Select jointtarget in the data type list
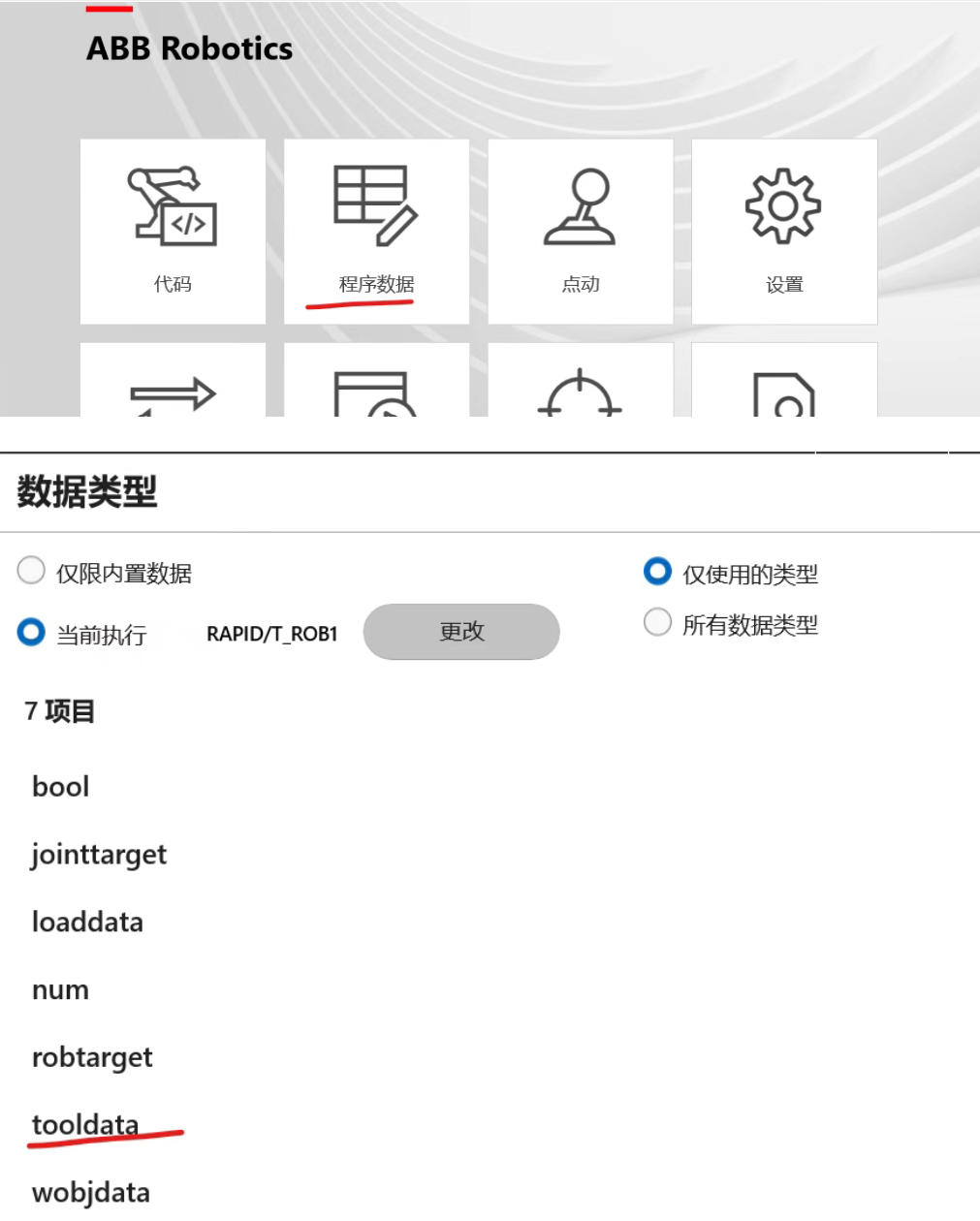The image size is (980, 1221). [x=99, y=855]
